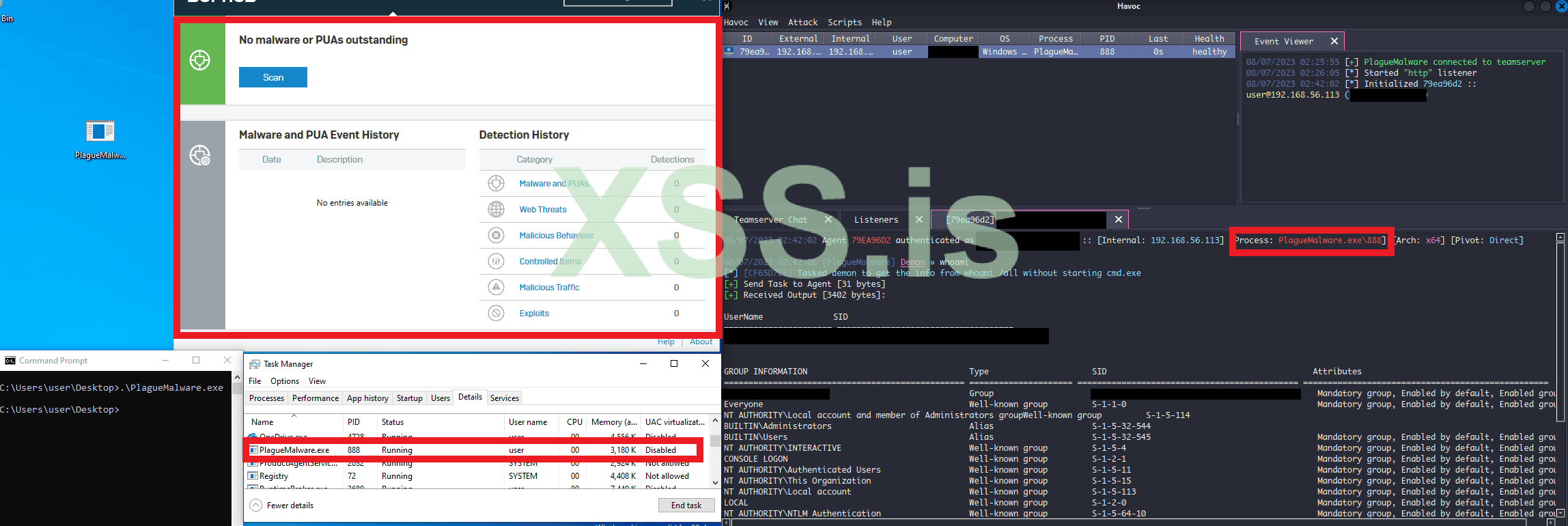Image resolution: width=1568 pixels, height=526 pixels.
Task: Go to the Startup tab in Task Manager
Action: 410,398
